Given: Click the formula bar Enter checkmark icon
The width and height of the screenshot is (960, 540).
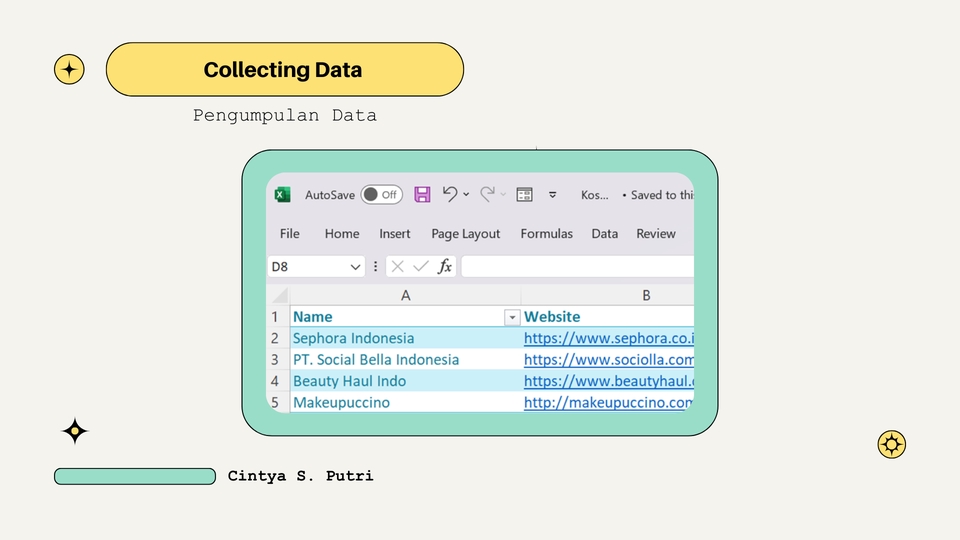Looking at the screenshot, I should (421, 266).
